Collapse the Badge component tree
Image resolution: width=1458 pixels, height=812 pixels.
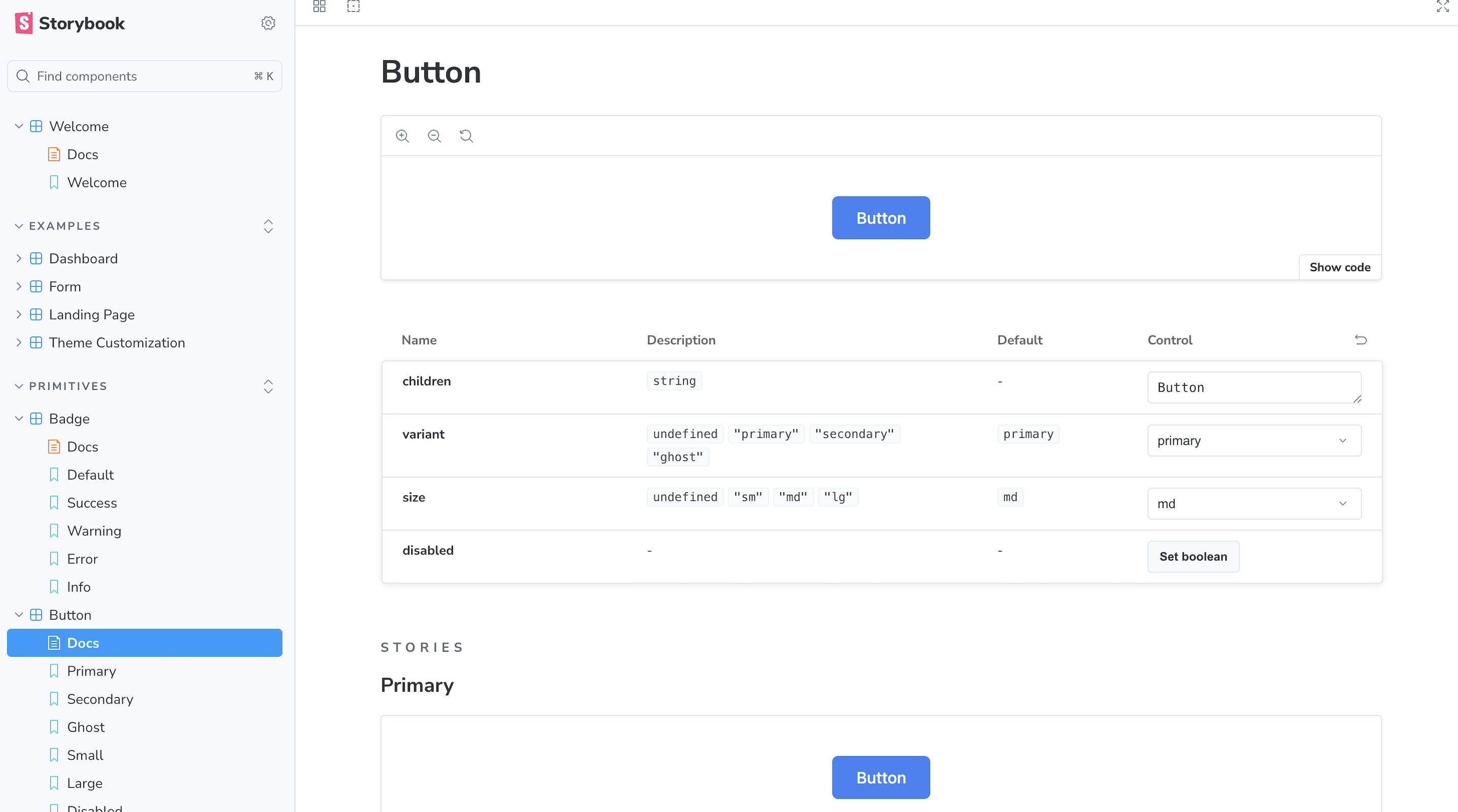(x=19, y=418)
